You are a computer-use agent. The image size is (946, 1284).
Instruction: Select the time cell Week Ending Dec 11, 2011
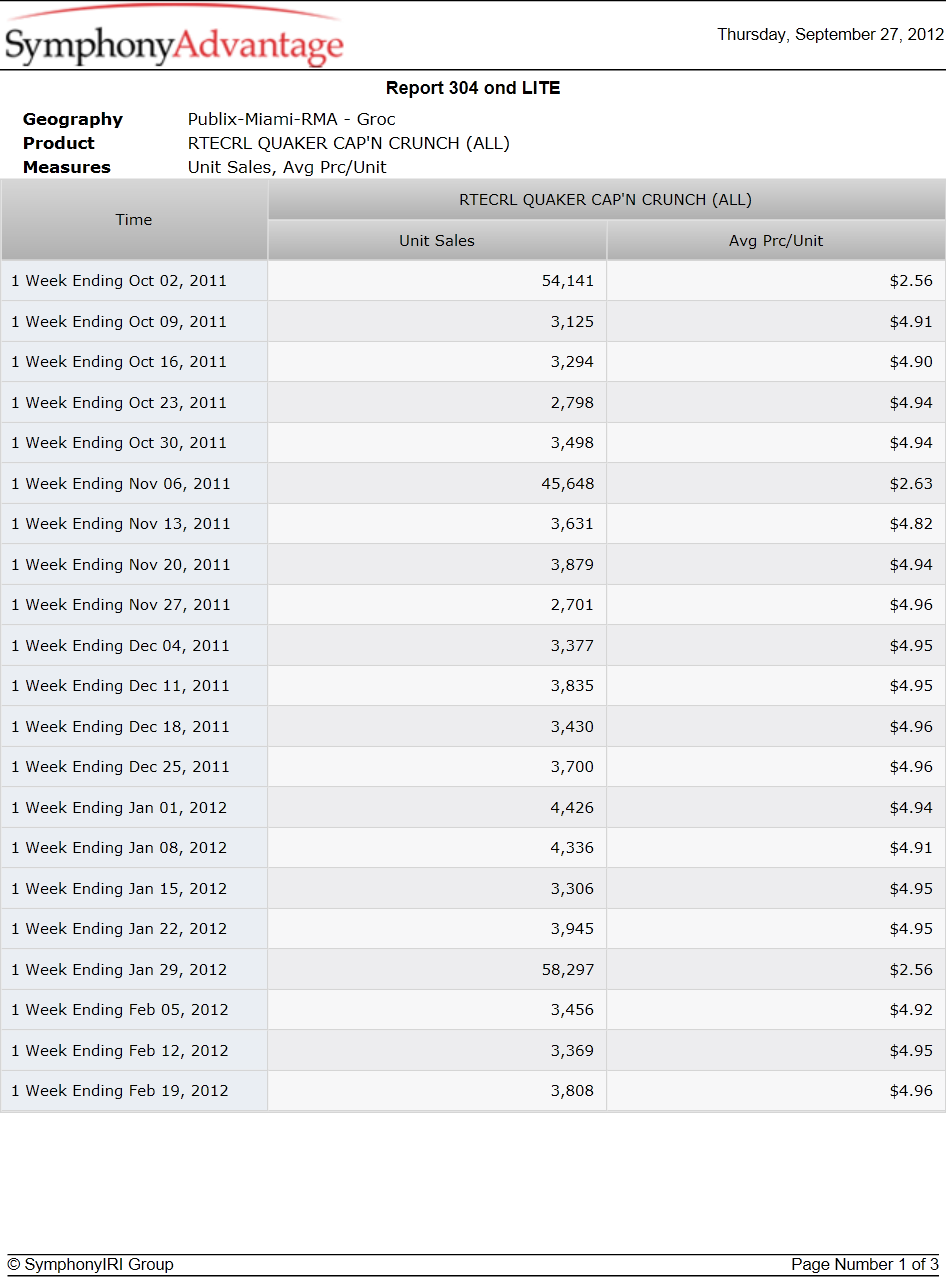coord(134,686)
